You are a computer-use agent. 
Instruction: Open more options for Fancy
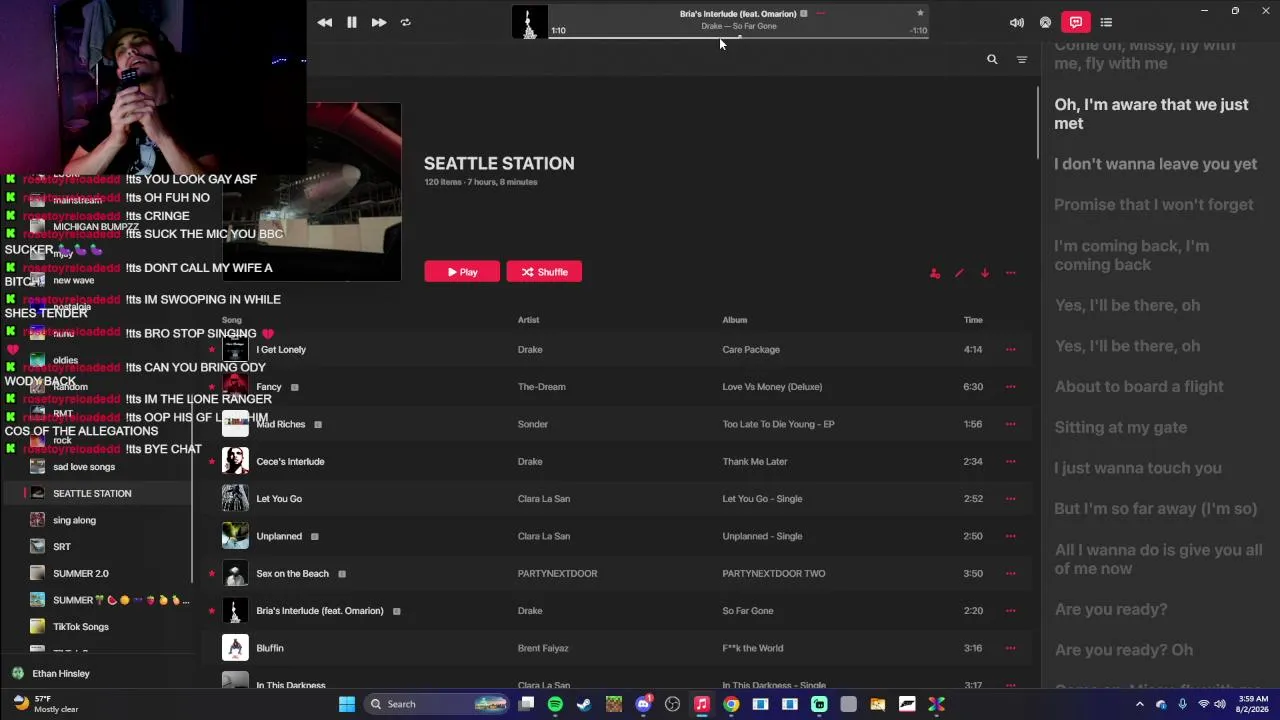coord(1011,387)
